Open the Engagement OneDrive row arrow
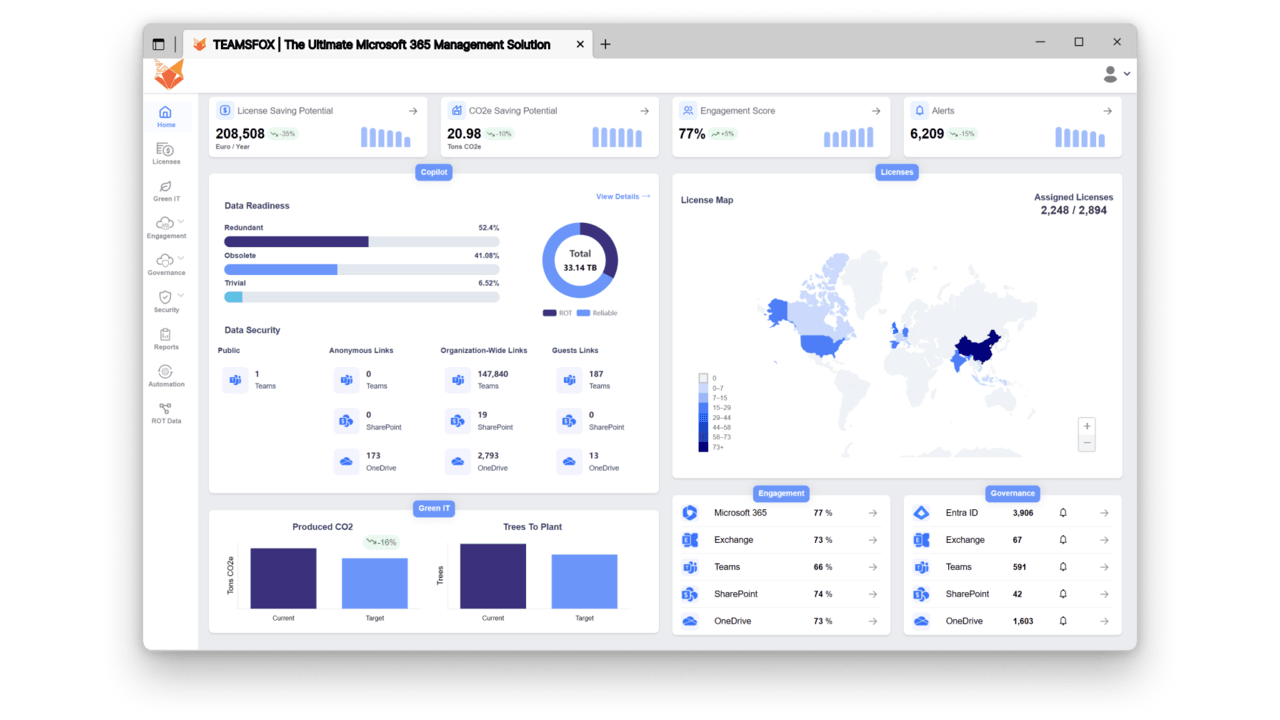The width and height of the screenshot is (1280, 720). point(873,621)
